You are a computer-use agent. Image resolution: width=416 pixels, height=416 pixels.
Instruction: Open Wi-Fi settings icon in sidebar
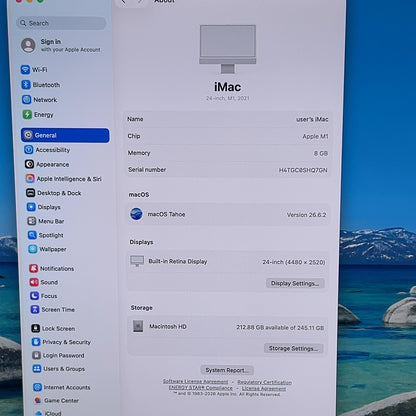pos(25,69)
